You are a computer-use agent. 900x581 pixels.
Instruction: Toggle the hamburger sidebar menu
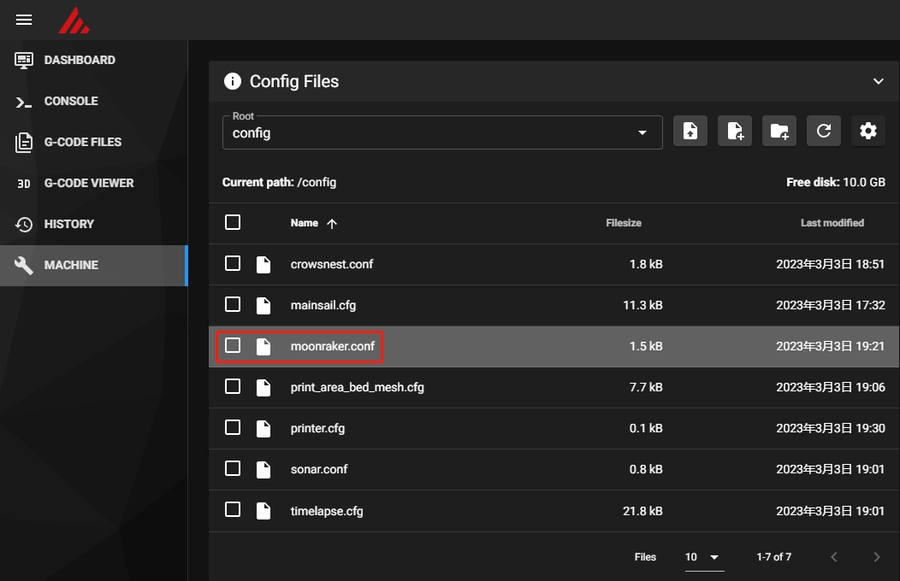coord(24,20)
